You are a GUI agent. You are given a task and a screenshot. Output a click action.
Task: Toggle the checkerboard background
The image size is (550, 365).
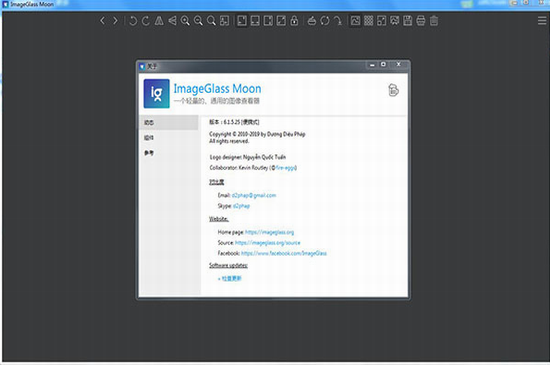pos(368,21)
